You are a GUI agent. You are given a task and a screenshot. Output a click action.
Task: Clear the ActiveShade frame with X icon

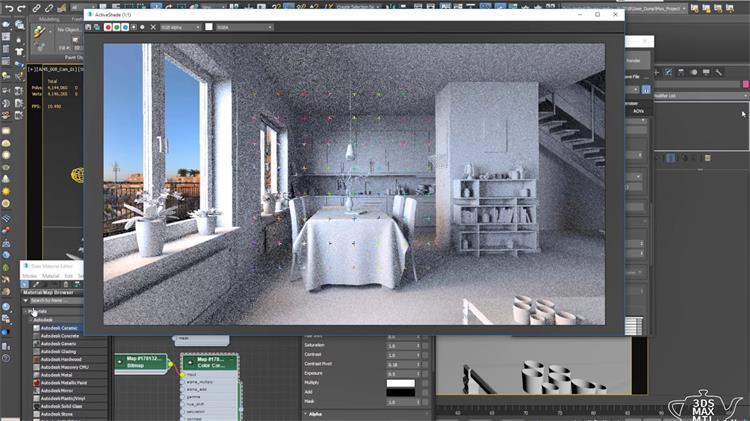click(x=153, y=27)
